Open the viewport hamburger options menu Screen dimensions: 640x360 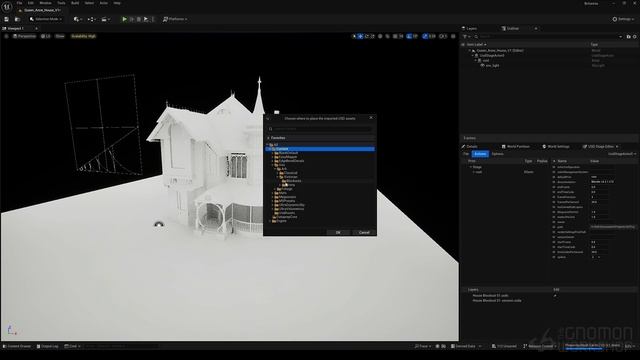tap(6, 36)
